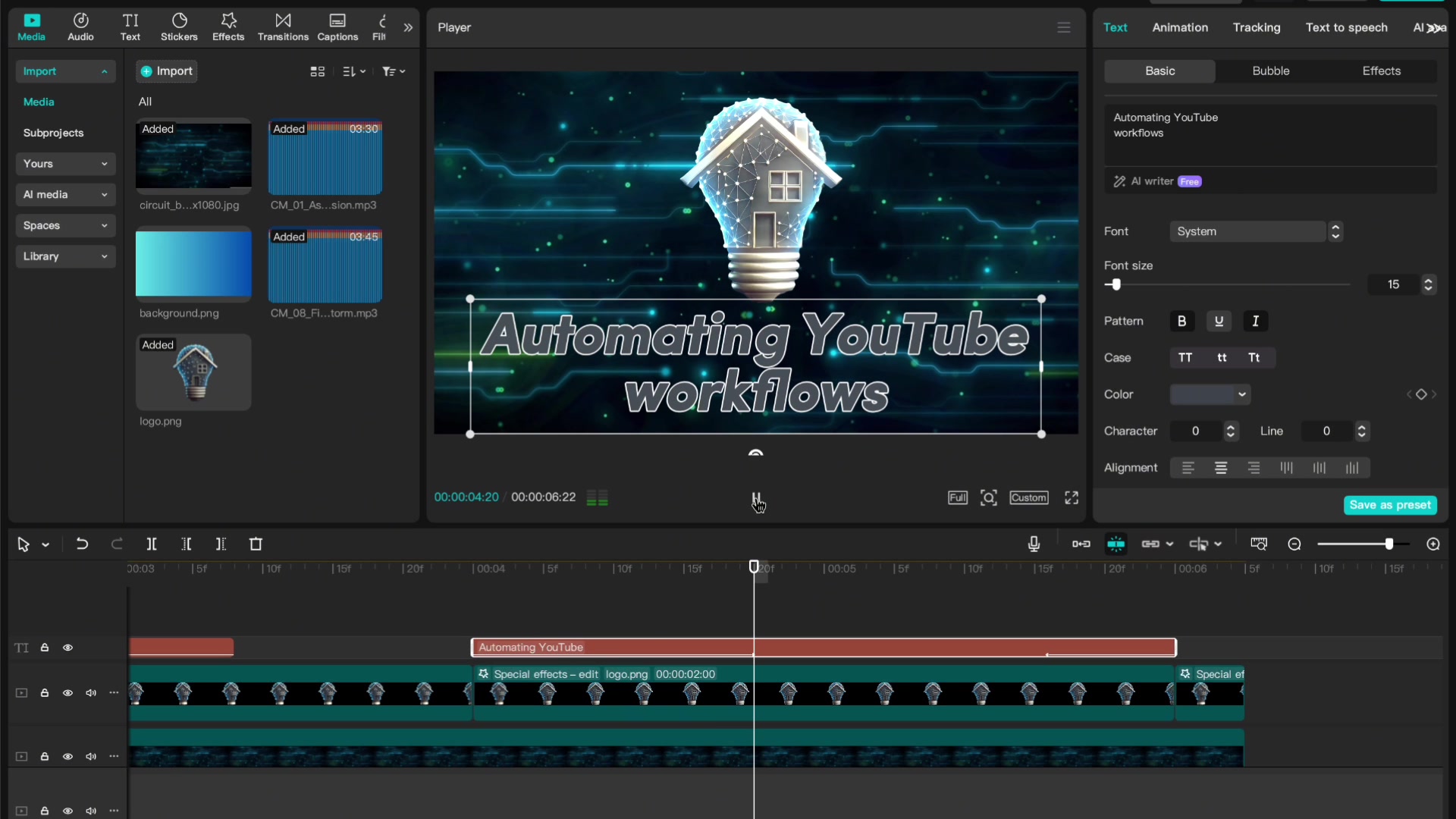This screenshot has height=819, width=1456.
Task: Mute the video track speaker icon
Action: click(x=91, y=693)
